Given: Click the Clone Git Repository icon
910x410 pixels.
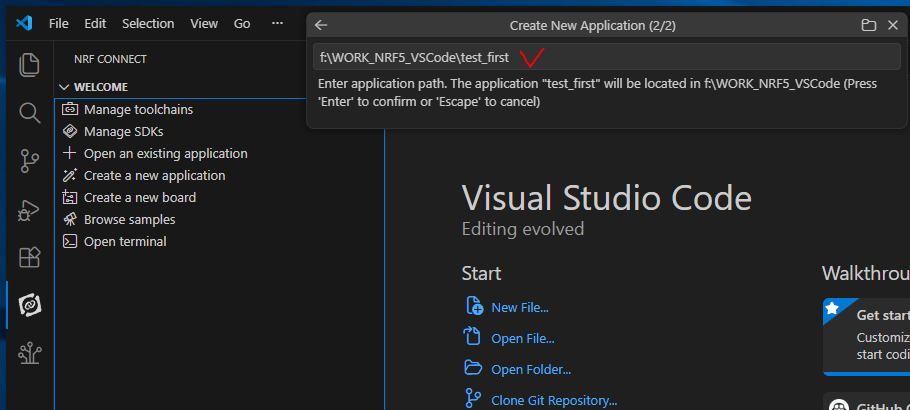Looking at the screenshot, I should (x=473, y=398).
